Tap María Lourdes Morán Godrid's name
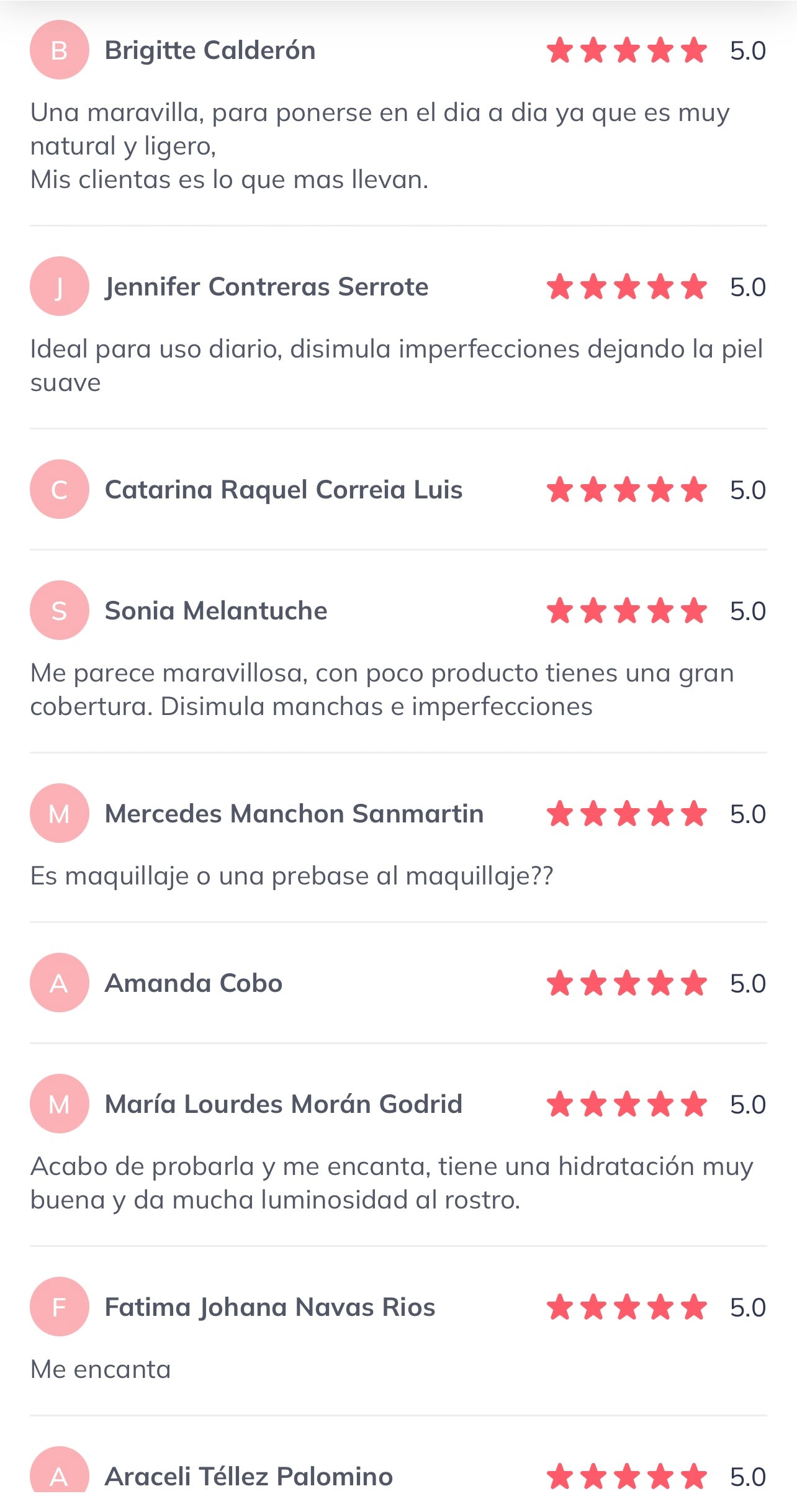Image resolution: width=797 pixels, height=1512 pixels. tap(283, 1104)
